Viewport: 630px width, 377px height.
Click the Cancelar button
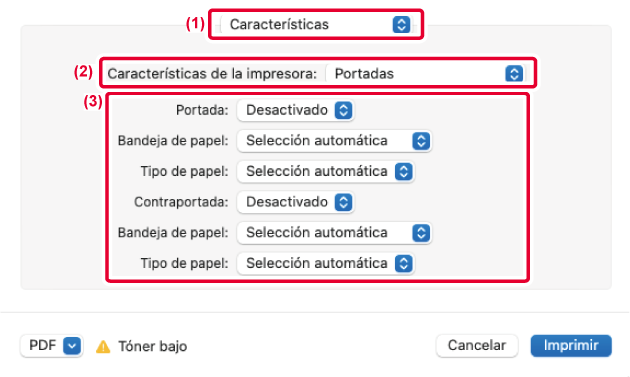point(477,346)
